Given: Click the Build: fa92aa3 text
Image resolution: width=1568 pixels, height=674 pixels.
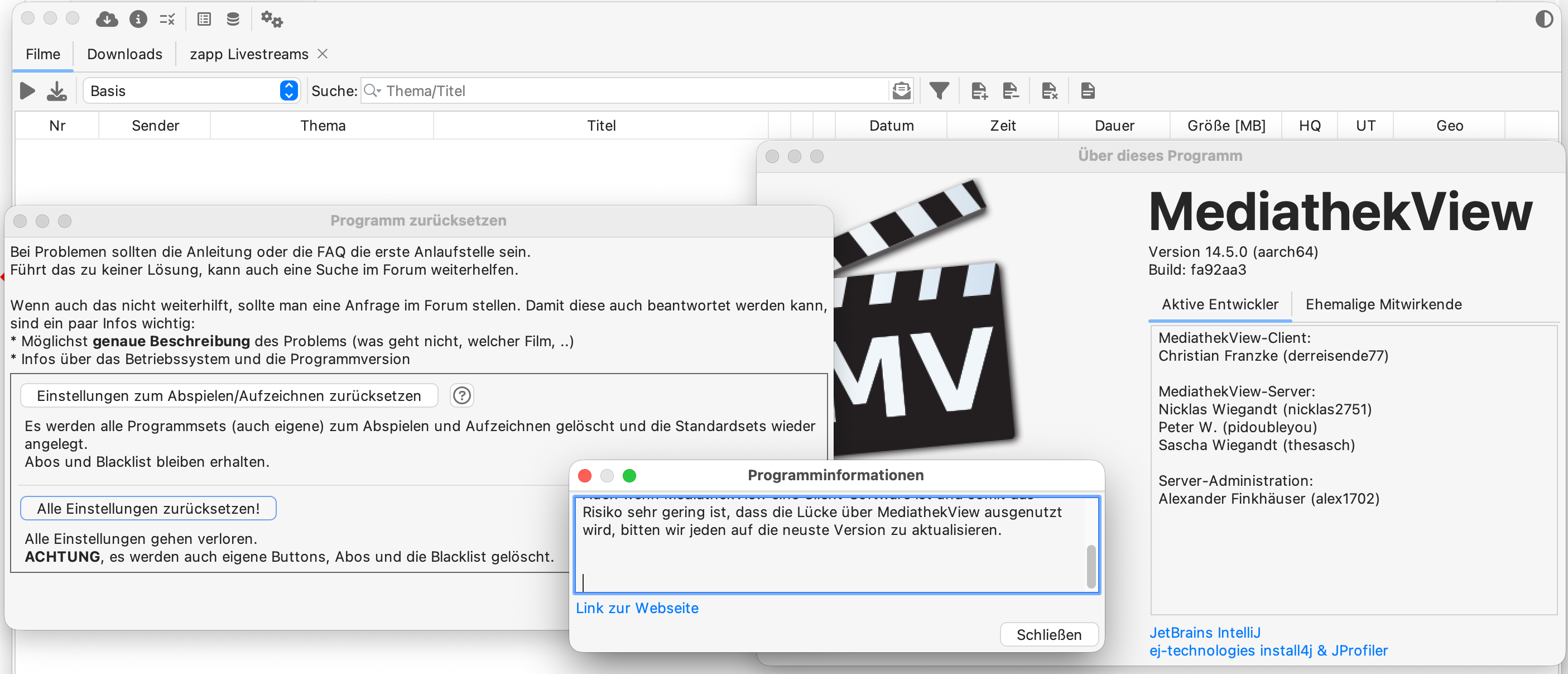Looking at the screenshot, I should click(1197, 269).
